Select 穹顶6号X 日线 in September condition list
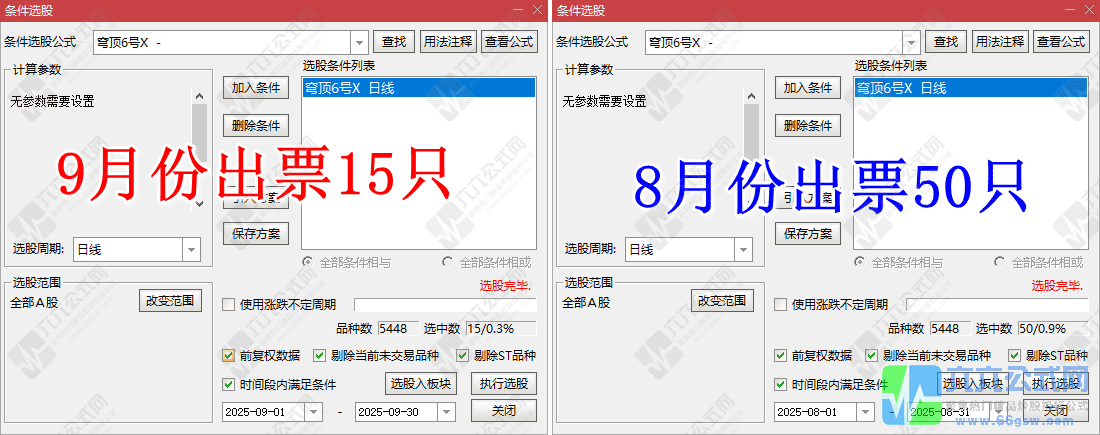This screenshot has height=435, width=1100. coord(418,88)
